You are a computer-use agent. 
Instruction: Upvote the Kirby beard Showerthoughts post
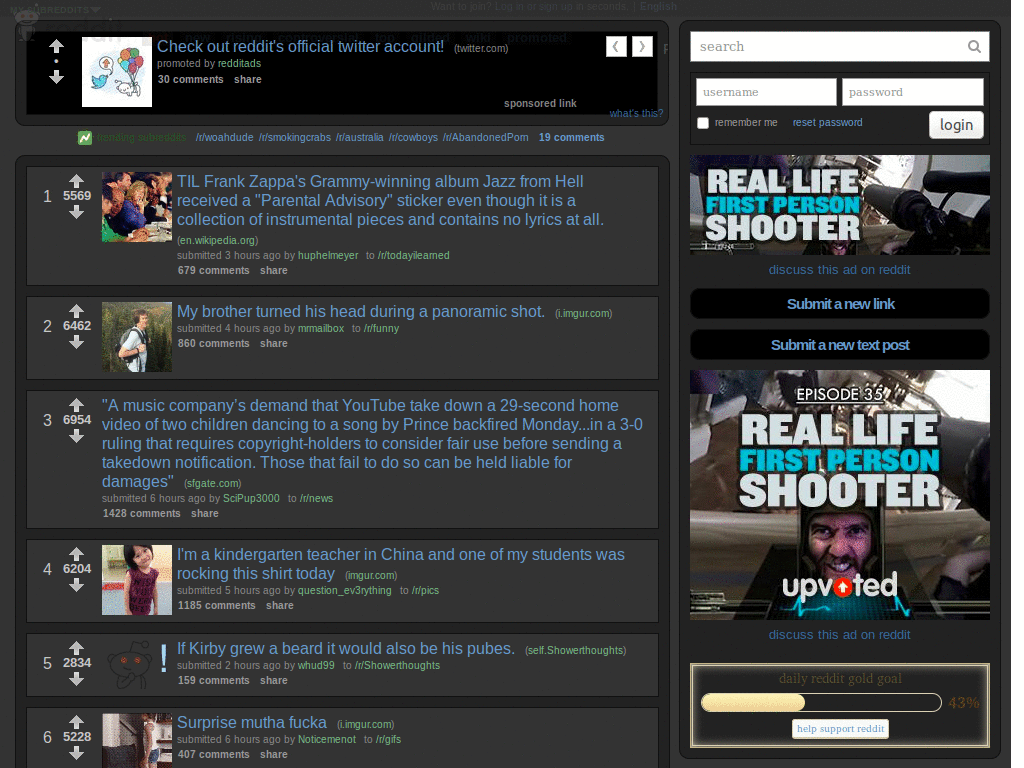pyautogui.click(x=76, y=648)
